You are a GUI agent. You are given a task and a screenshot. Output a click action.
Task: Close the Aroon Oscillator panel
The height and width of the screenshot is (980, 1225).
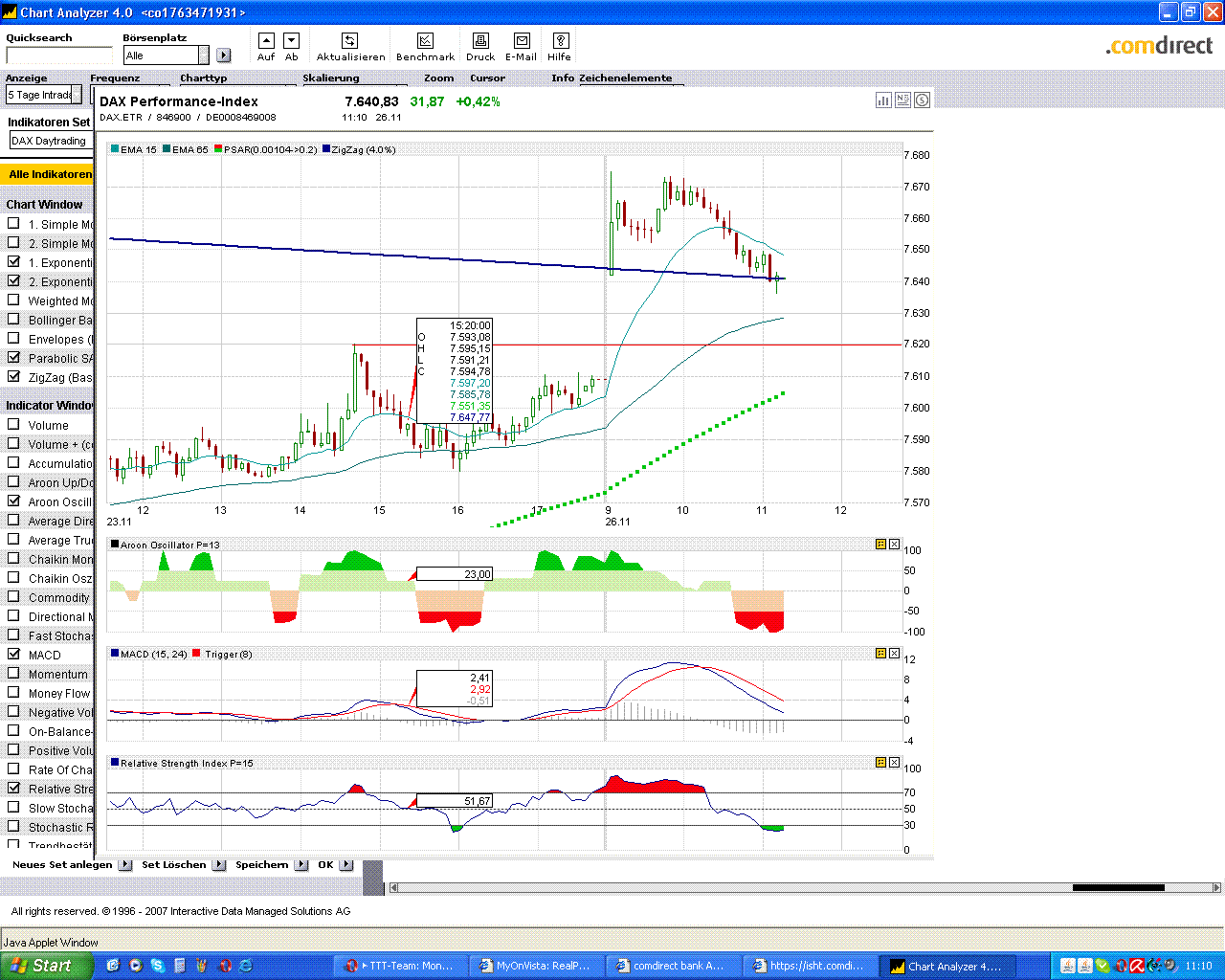[894, 545]
